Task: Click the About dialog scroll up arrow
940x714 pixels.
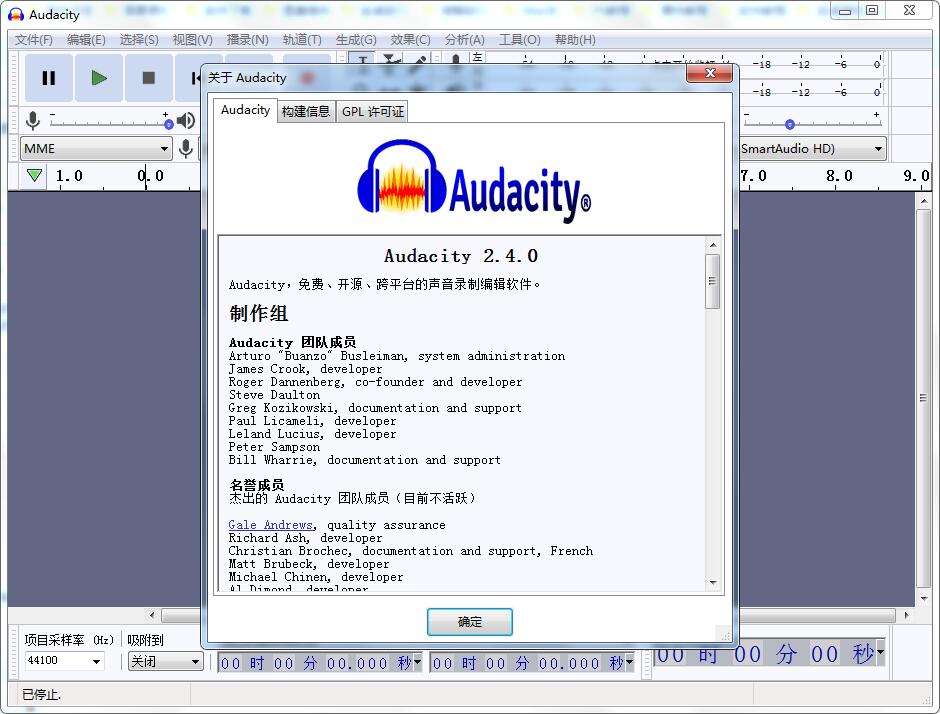Action: (712, 245)
